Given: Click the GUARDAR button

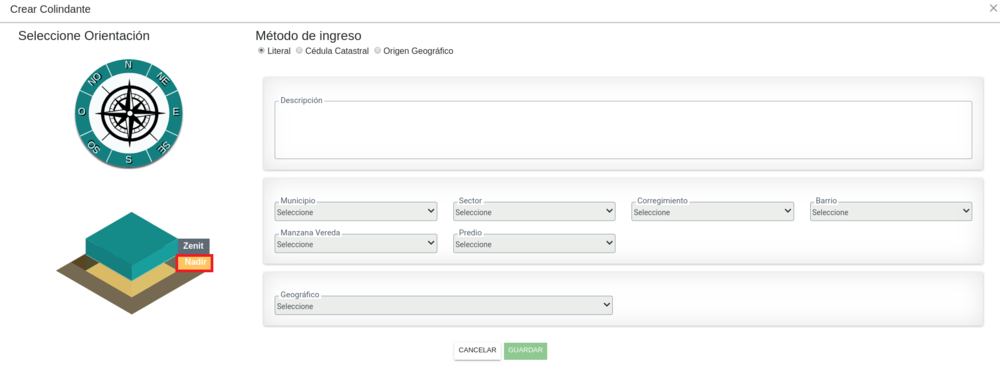Looking at the screenshot, I should click(x=526, y=351).
